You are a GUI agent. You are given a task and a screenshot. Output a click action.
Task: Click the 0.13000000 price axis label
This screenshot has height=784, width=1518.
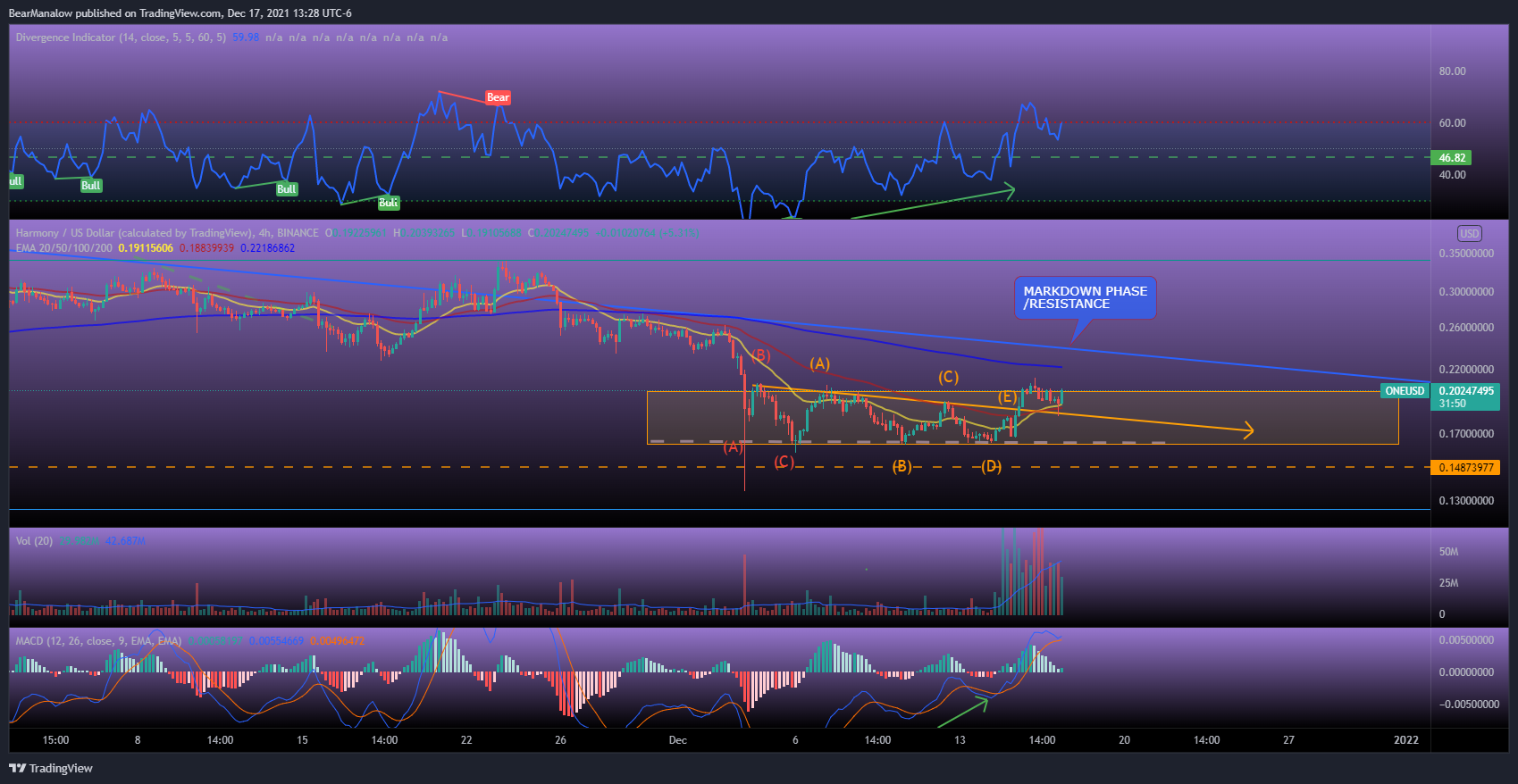pyautogui.click(x=1466, y=501)
